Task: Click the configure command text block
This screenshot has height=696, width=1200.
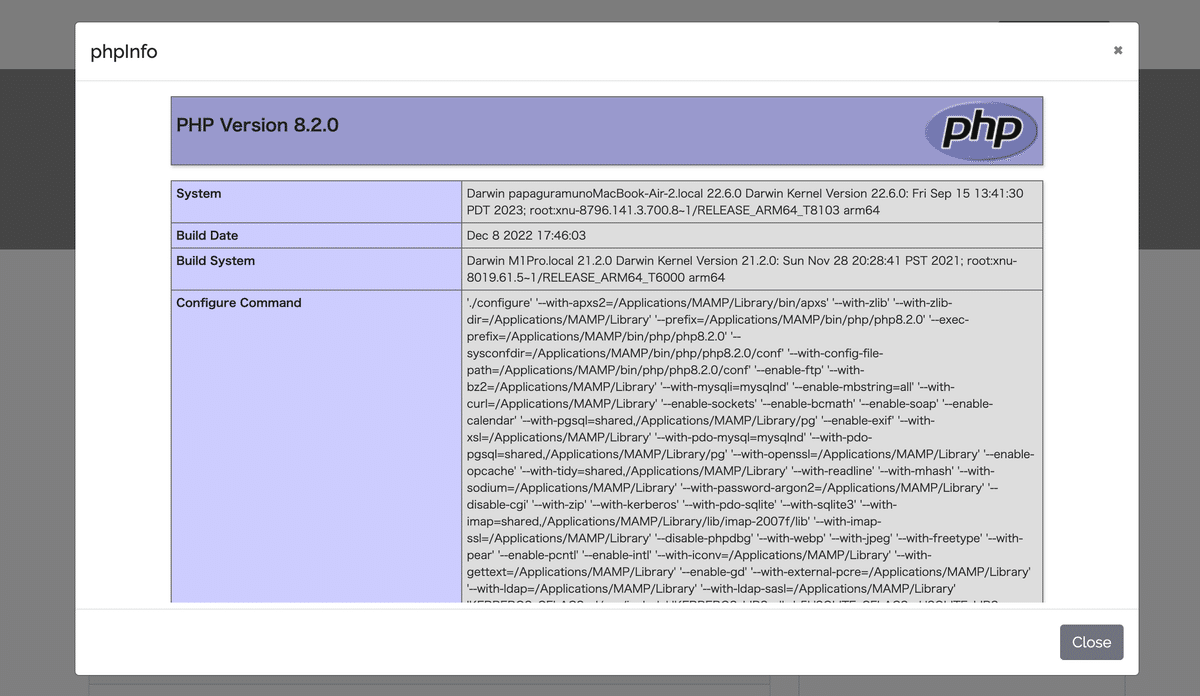Action: pyautogui.click(x=752, y=447)
